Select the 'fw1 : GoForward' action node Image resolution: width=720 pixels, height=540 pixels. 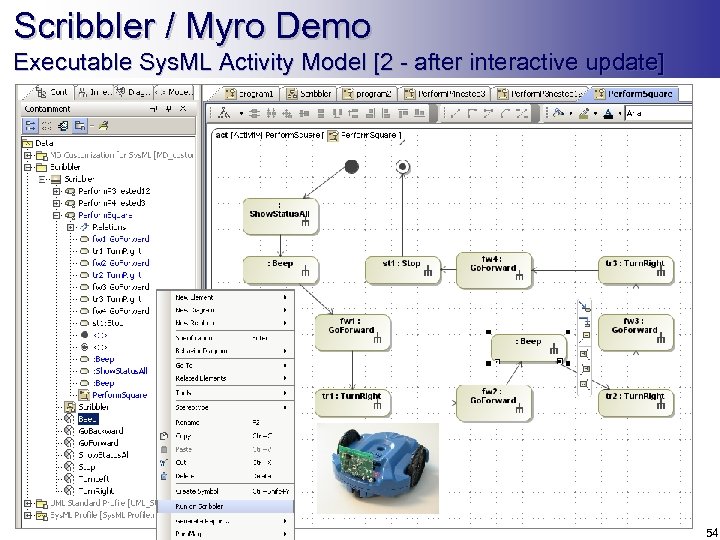tap(353, 332)
